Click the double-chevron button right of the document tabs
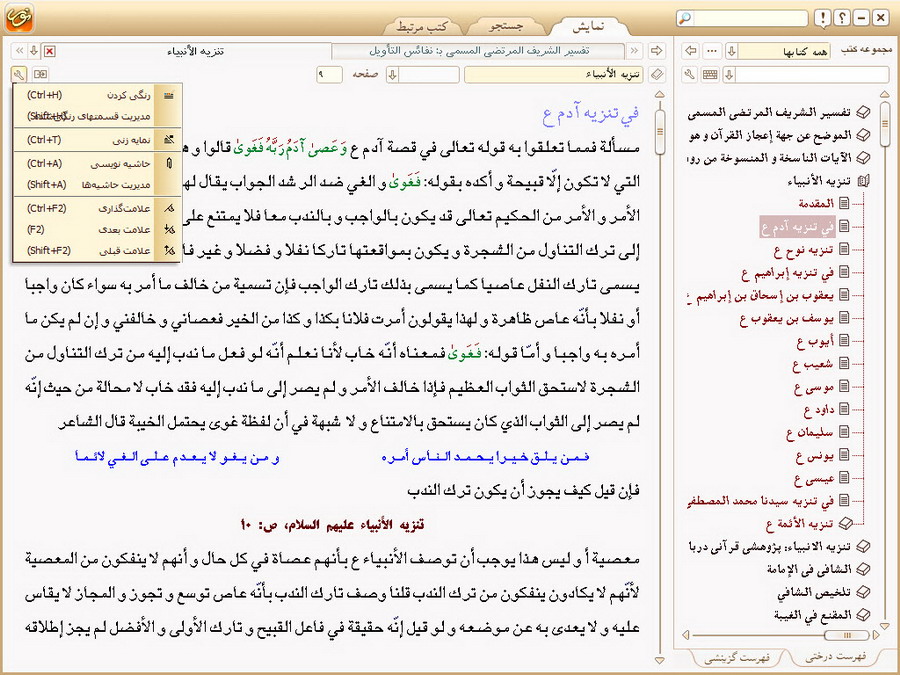 click(x=634, y=51)
